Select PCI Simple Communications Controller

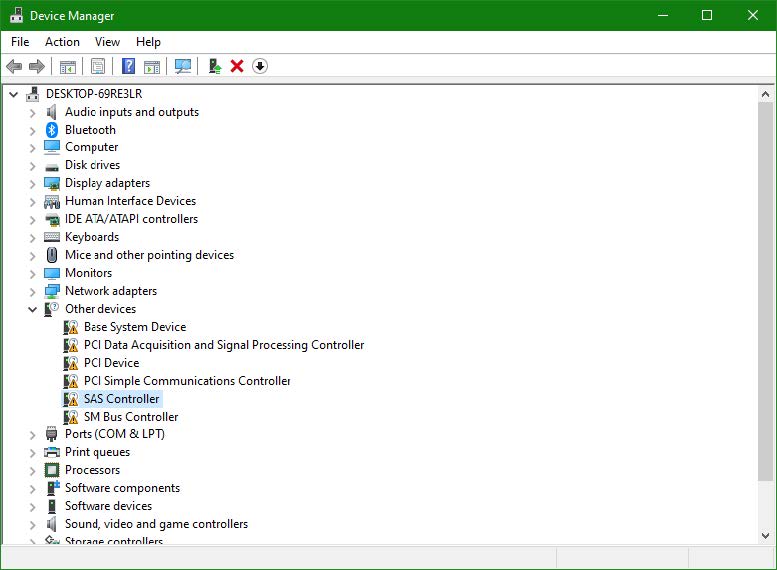(187, 381)
